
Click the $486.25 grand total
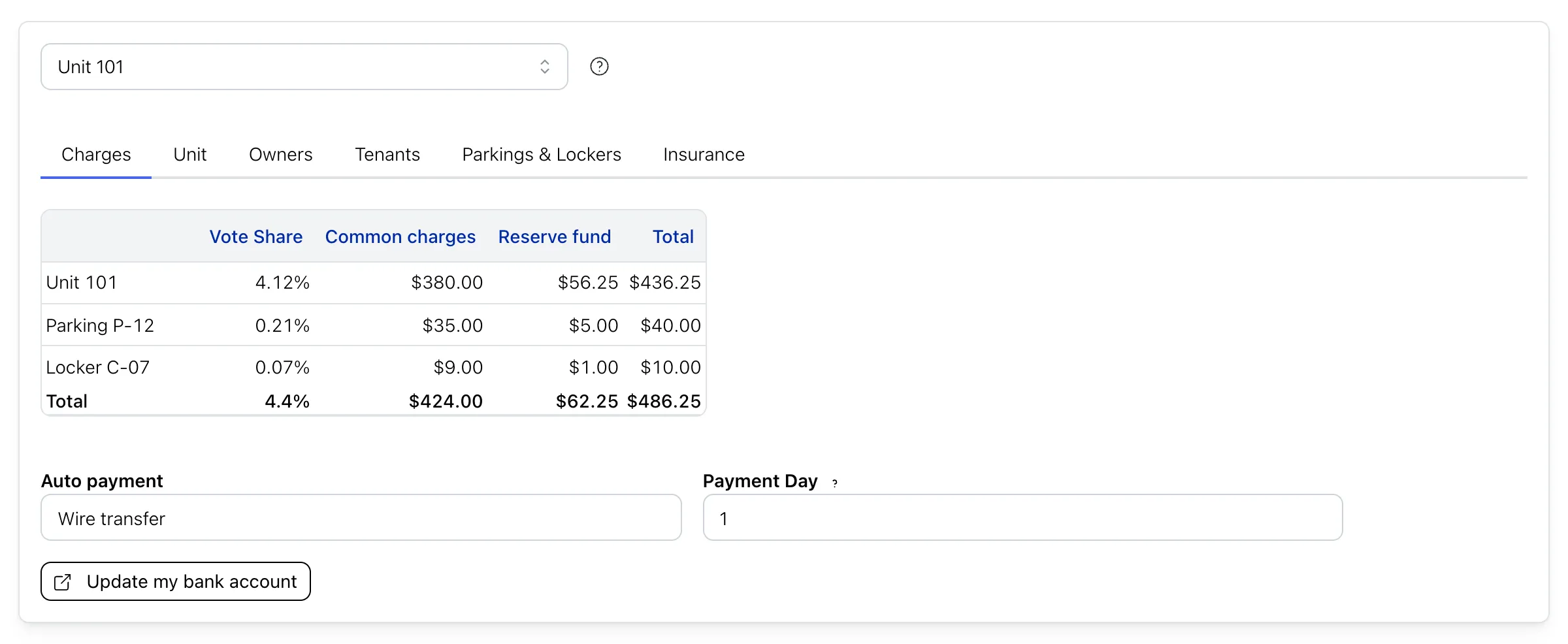tap(664, 401)
